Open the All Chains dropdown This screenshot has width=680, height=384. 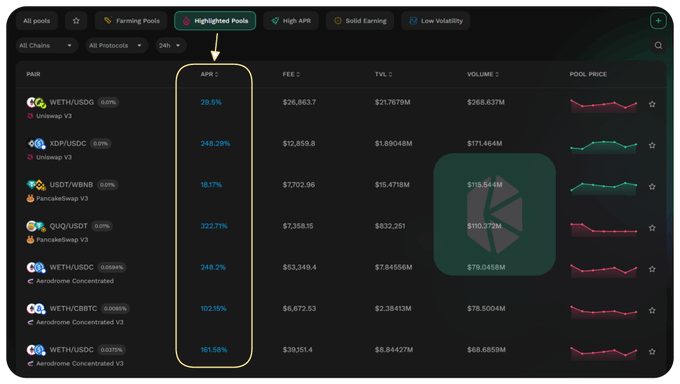46,46
